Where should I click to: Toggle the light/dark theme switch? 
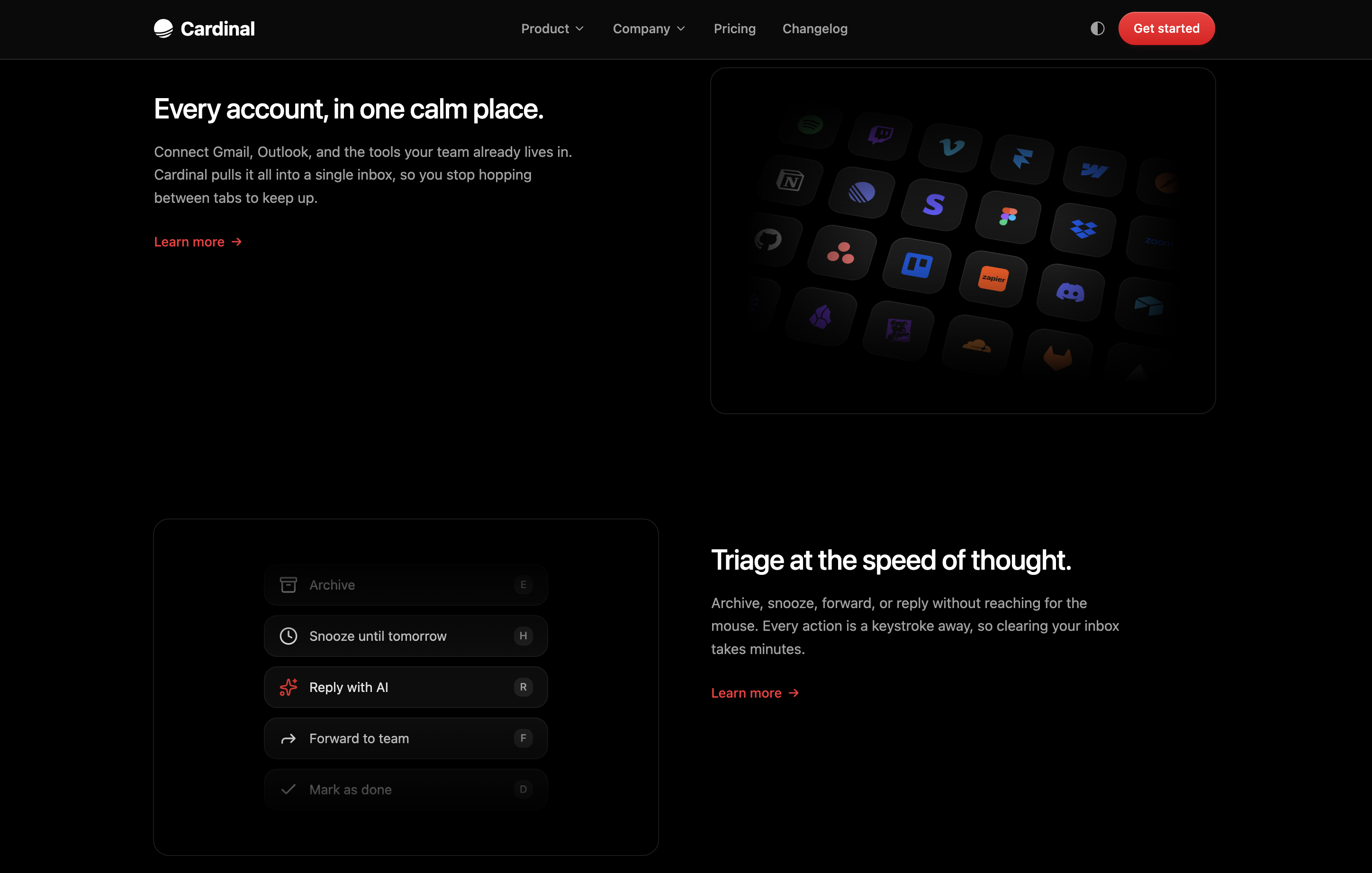click(x=1097, y=28)
